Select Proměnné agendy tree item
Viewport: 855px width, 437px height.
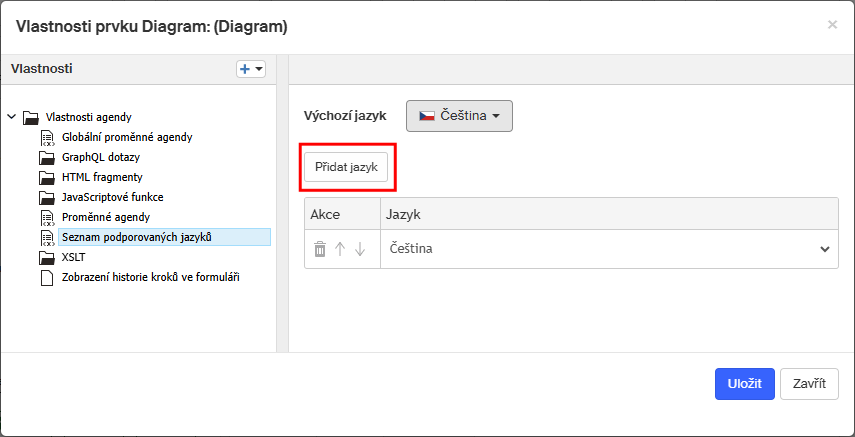tap(106, 217)
